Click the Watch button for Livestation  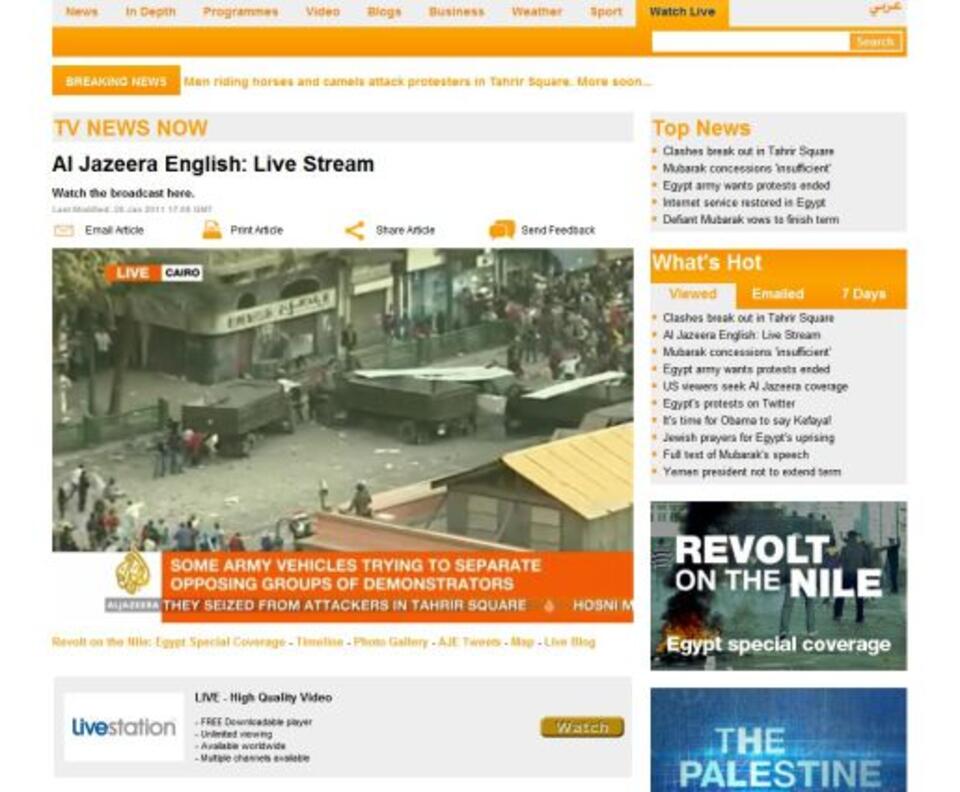(x=583, y=727)
